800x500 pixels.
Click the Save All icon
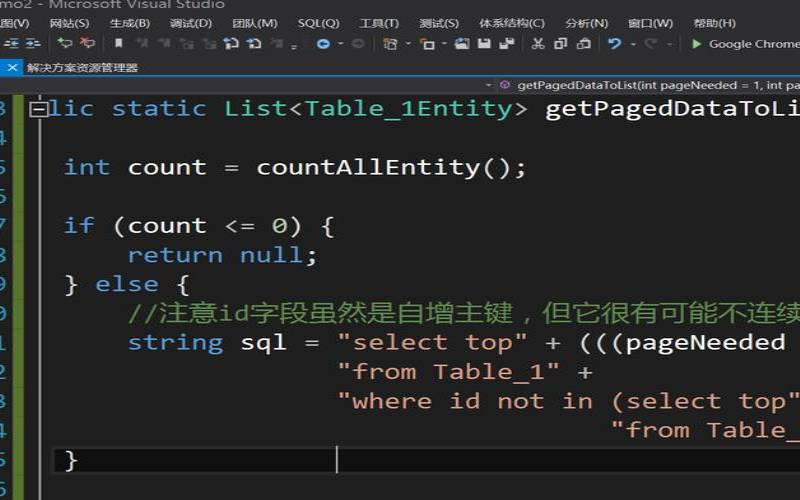(506, 43)
